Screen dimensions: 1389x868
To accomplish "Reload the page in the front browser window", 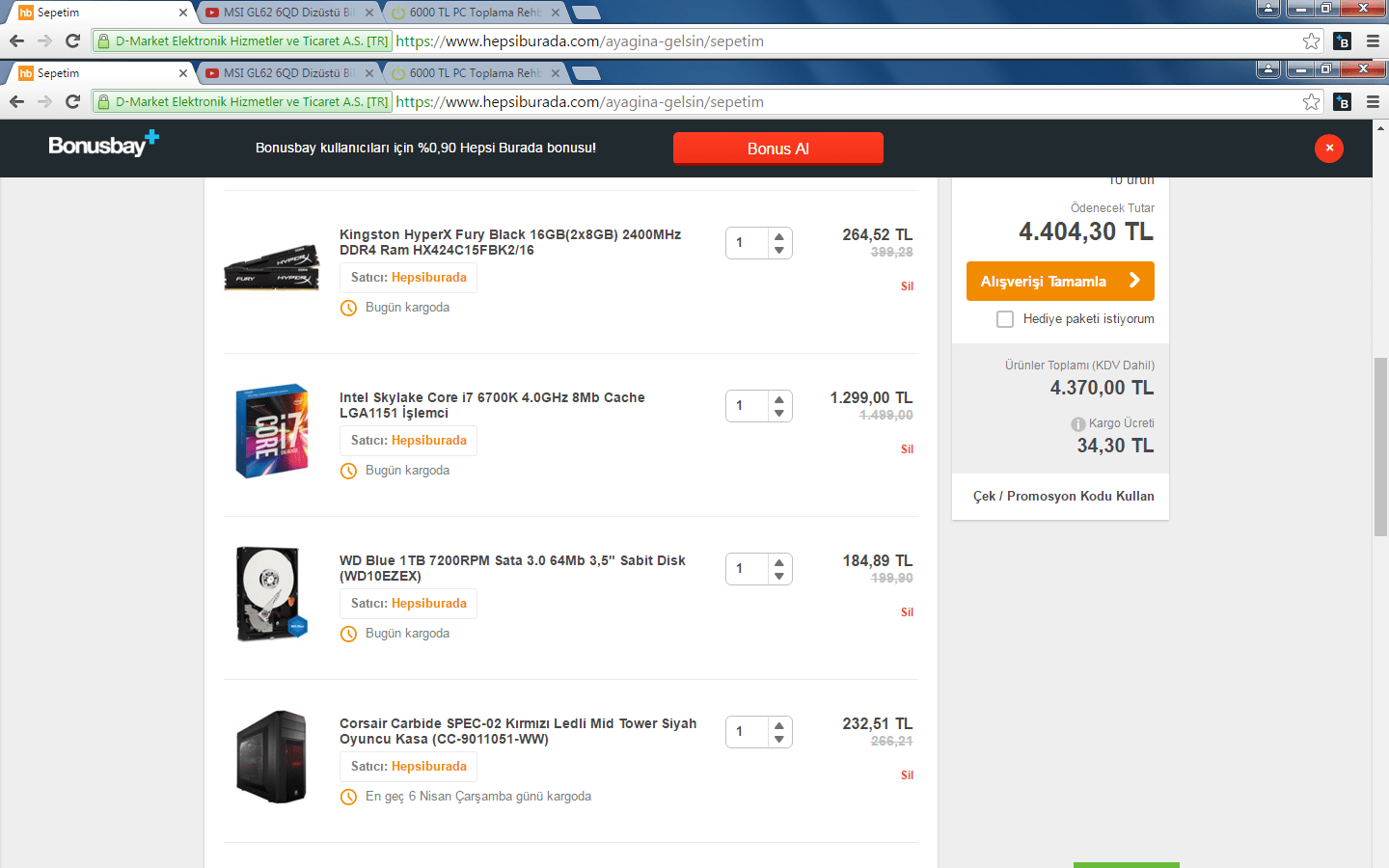I will (x=72, y=101).
